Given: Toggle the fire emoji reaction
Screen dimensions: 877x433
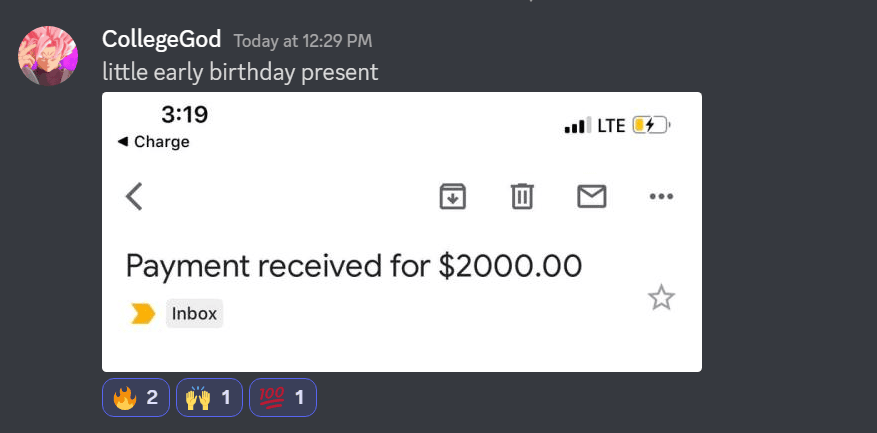Looking at the screenshot, I should click(x=136, y=398).
